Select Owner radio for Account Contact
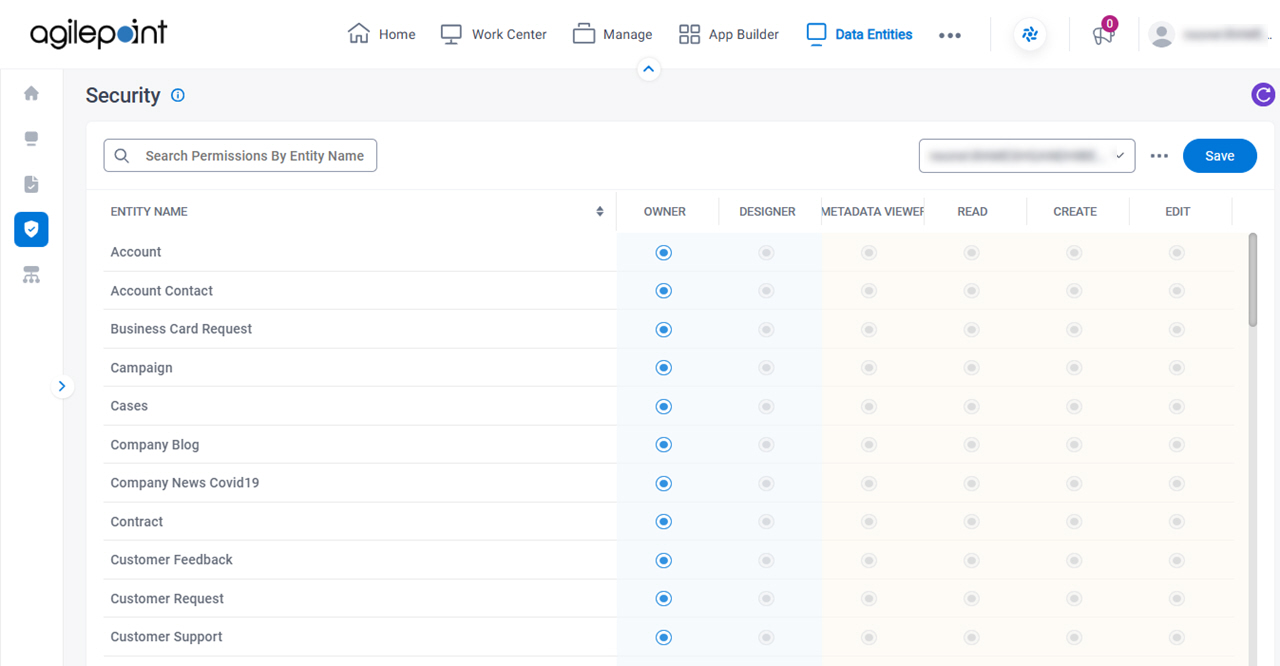The height and width of the screenshot is (666, 1280). tap(663, 291)
